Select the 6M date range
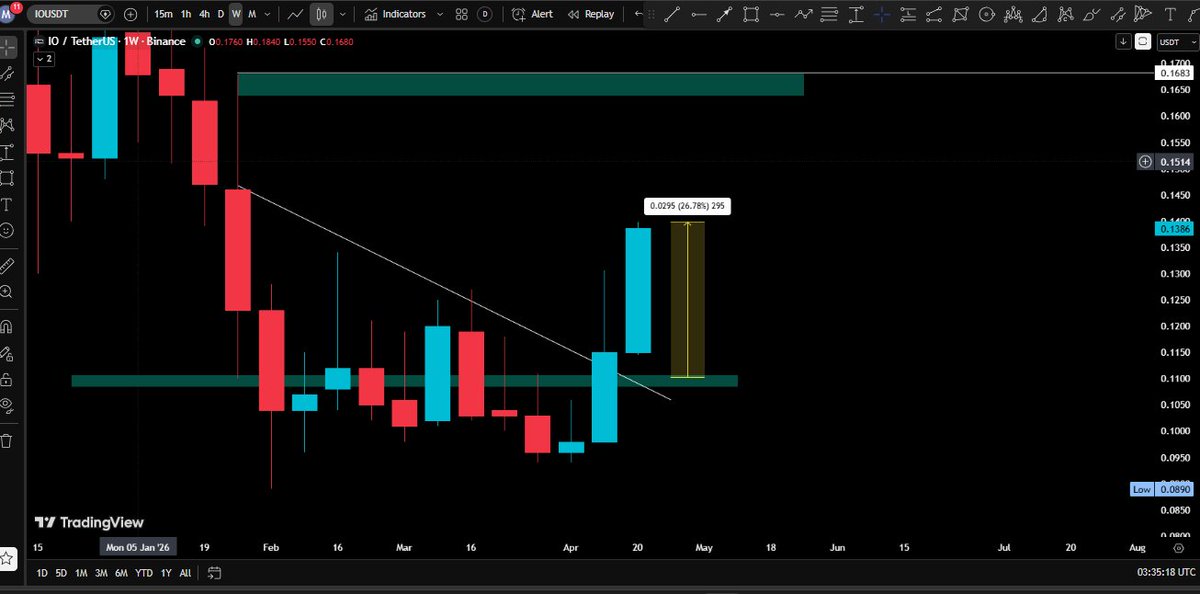The image size is (1200, 594). tap(121, 573)
